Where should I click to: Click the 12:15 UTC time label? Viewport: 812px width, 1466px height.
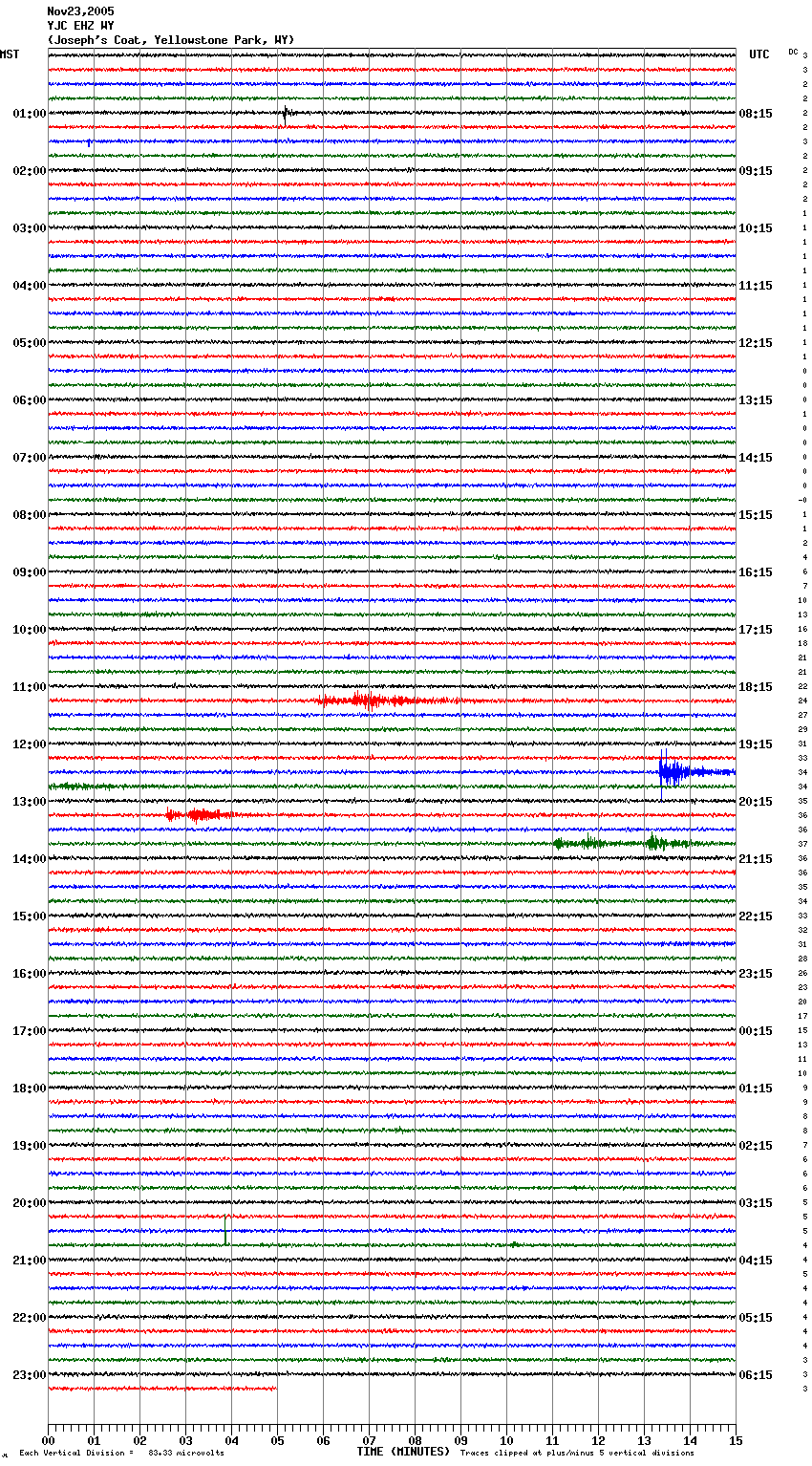tap(756, 343)
